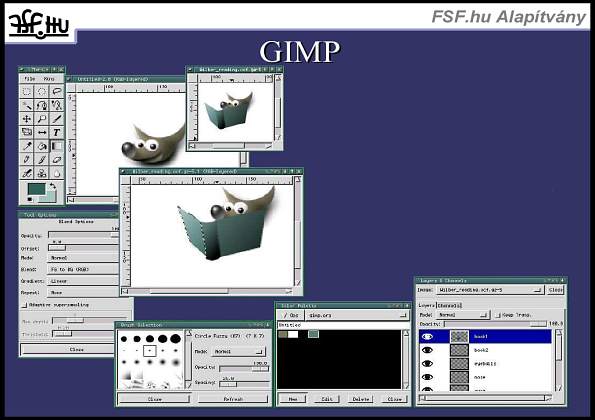Select the Move tool
The width and height of the screenshot is (595, 420).
[27, 119]
